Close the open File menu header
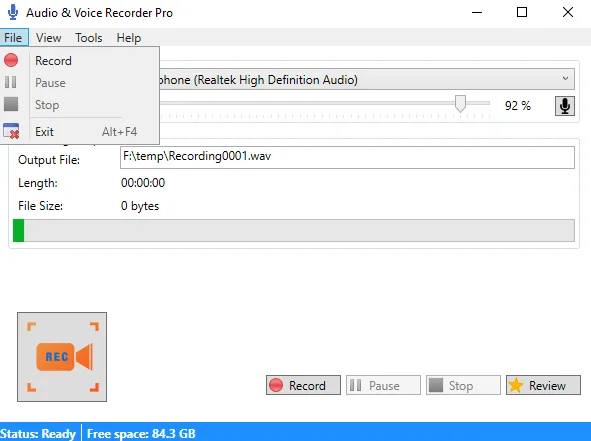Image resolution: width=591 pixels, height=441 pixels. pos(14,38)
